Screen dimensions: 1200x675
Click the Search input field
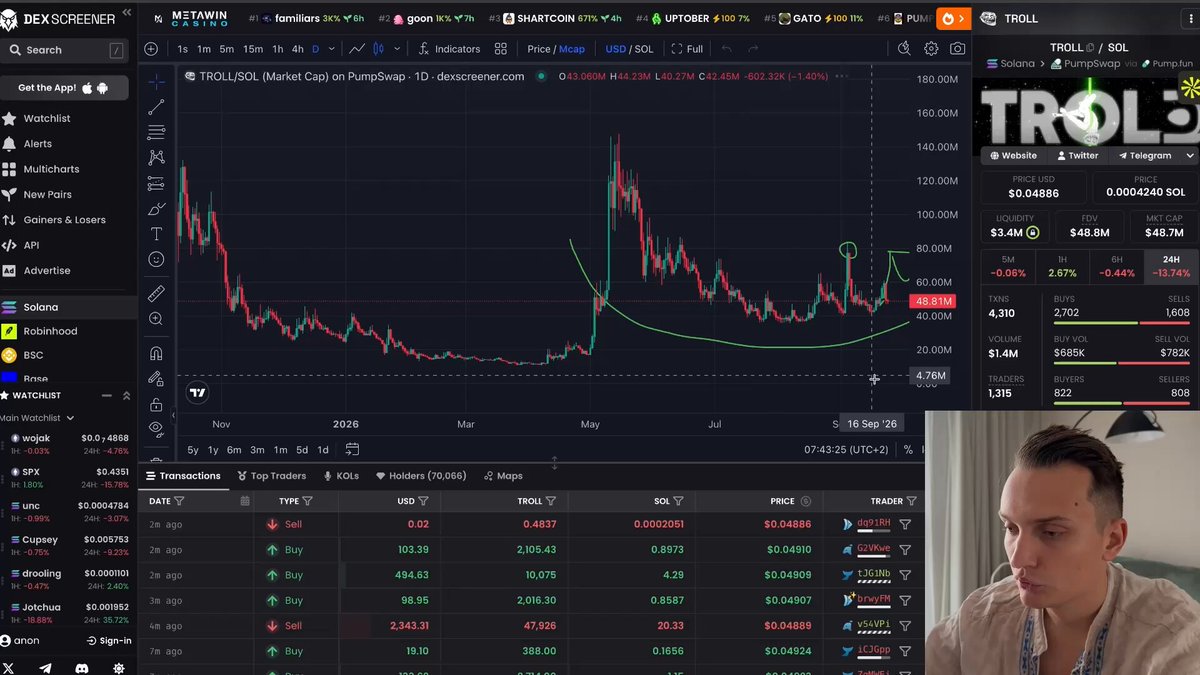click(64, 50)
